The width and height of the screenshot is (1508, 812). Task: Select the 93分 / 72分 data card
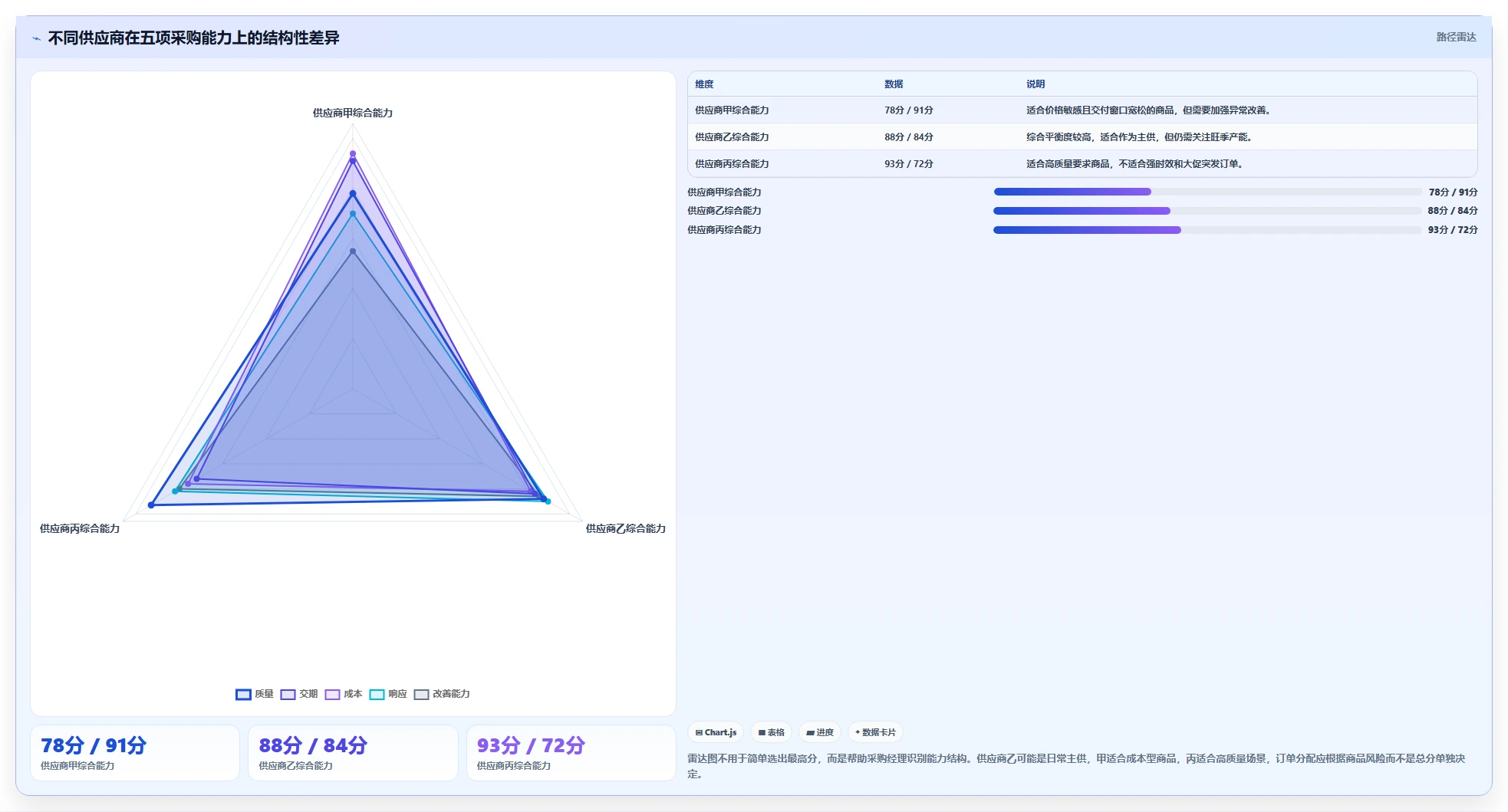tap(571, 753)
